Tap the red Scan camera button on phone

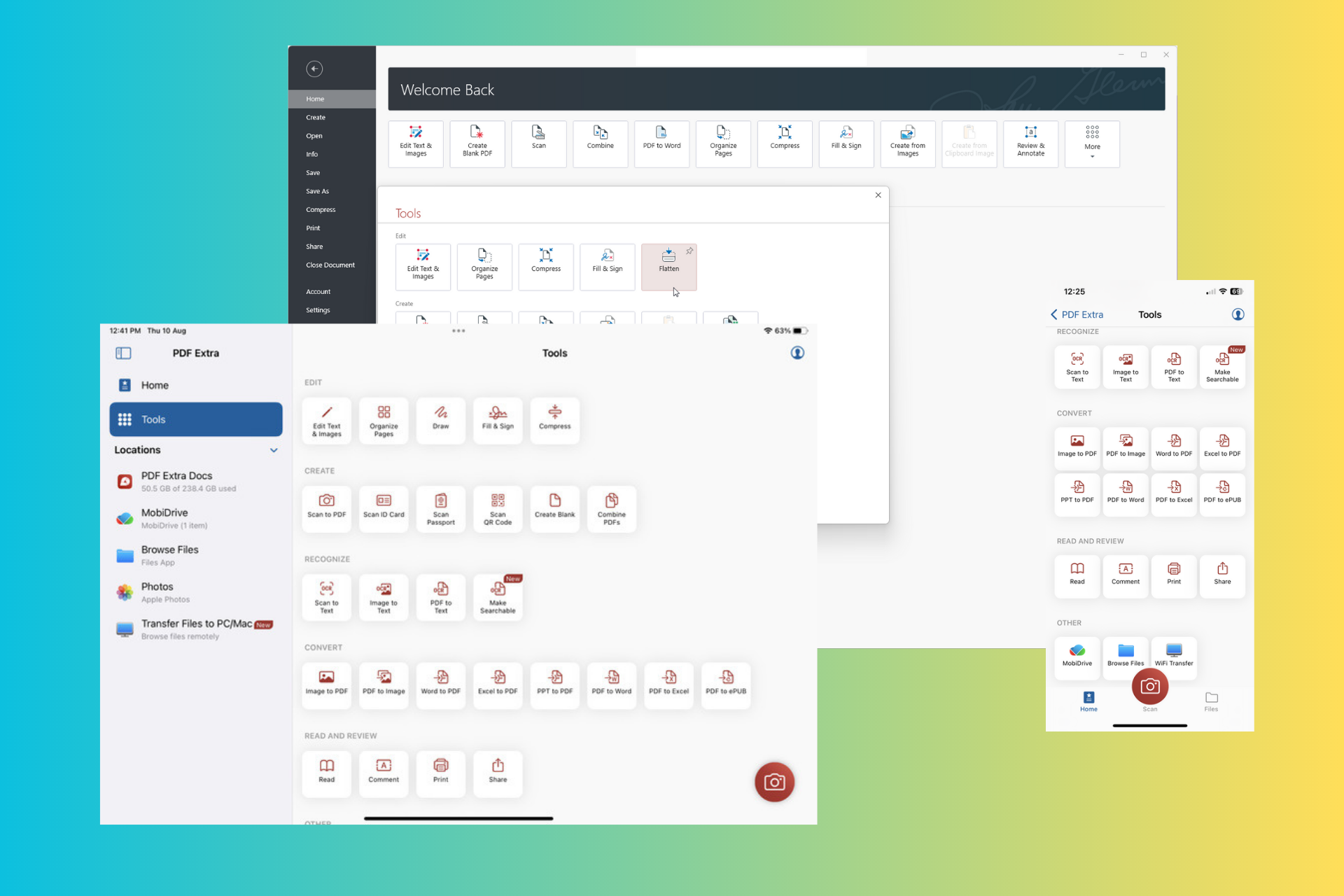tap(1150, 687)
